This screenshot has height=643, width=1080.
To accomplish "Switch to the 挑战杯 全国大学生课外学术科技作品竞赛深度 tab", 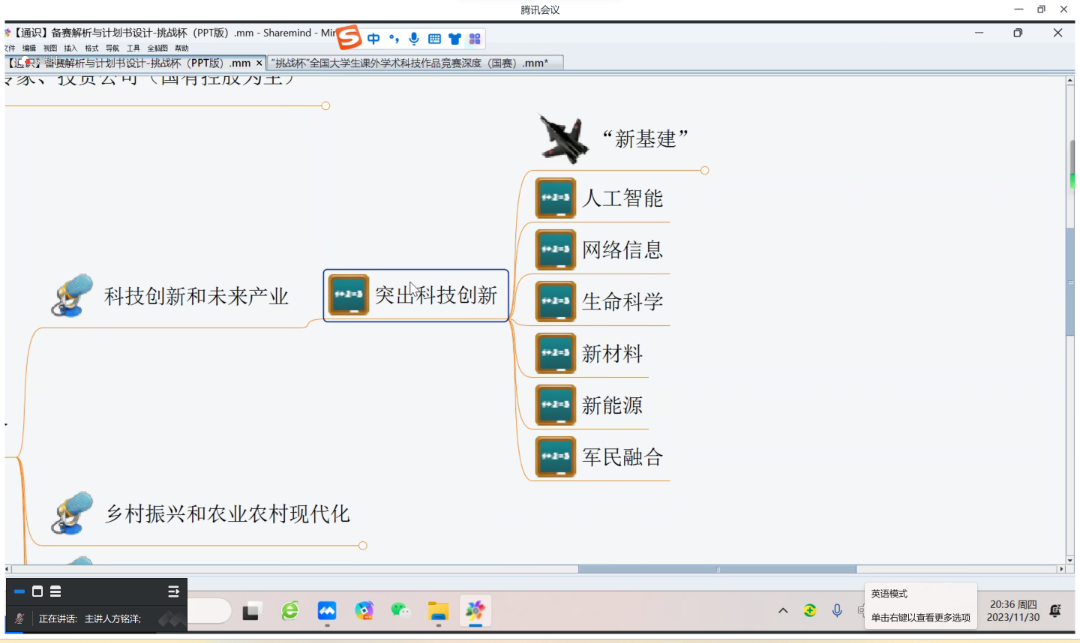I will tap(410, 63).
